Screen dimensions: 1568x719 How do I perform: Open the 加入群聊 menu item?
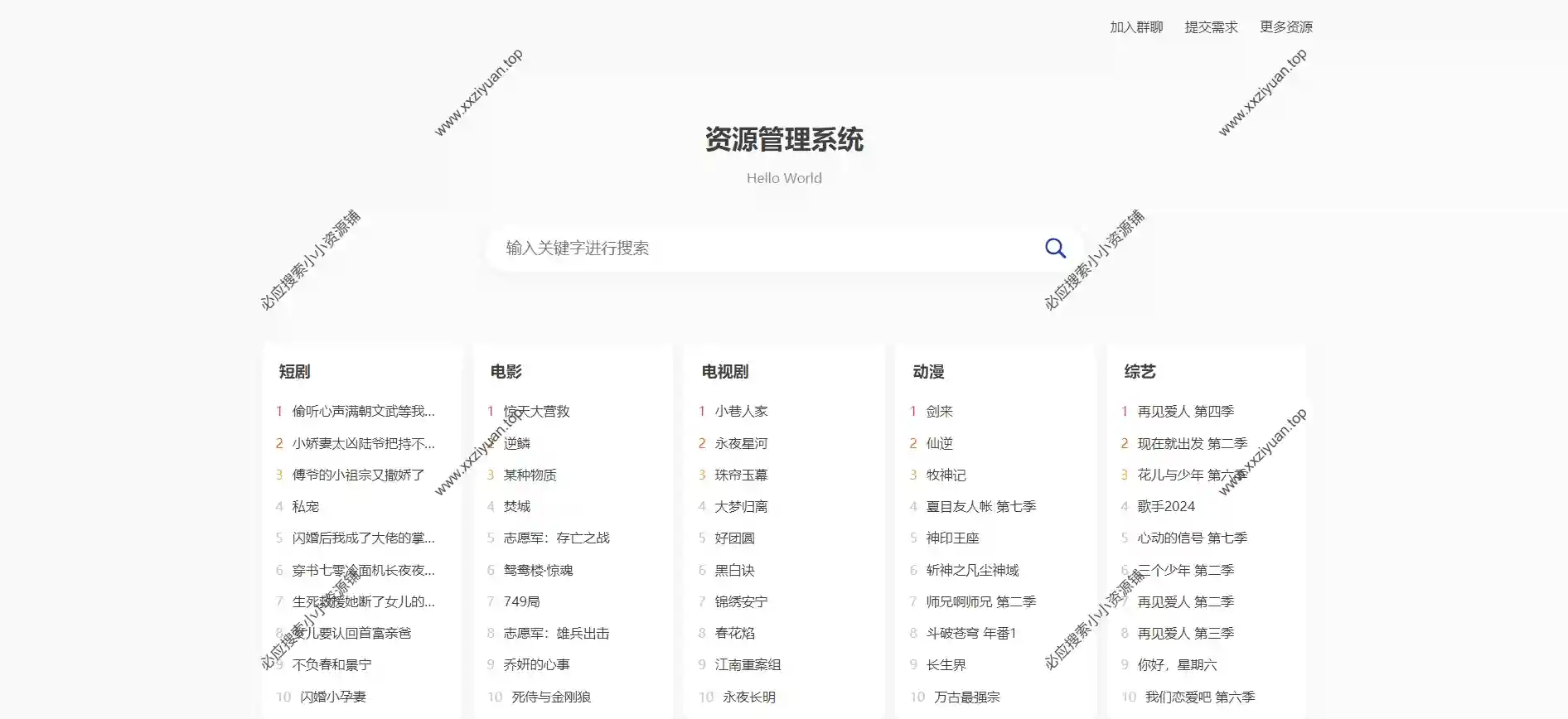1136,27
